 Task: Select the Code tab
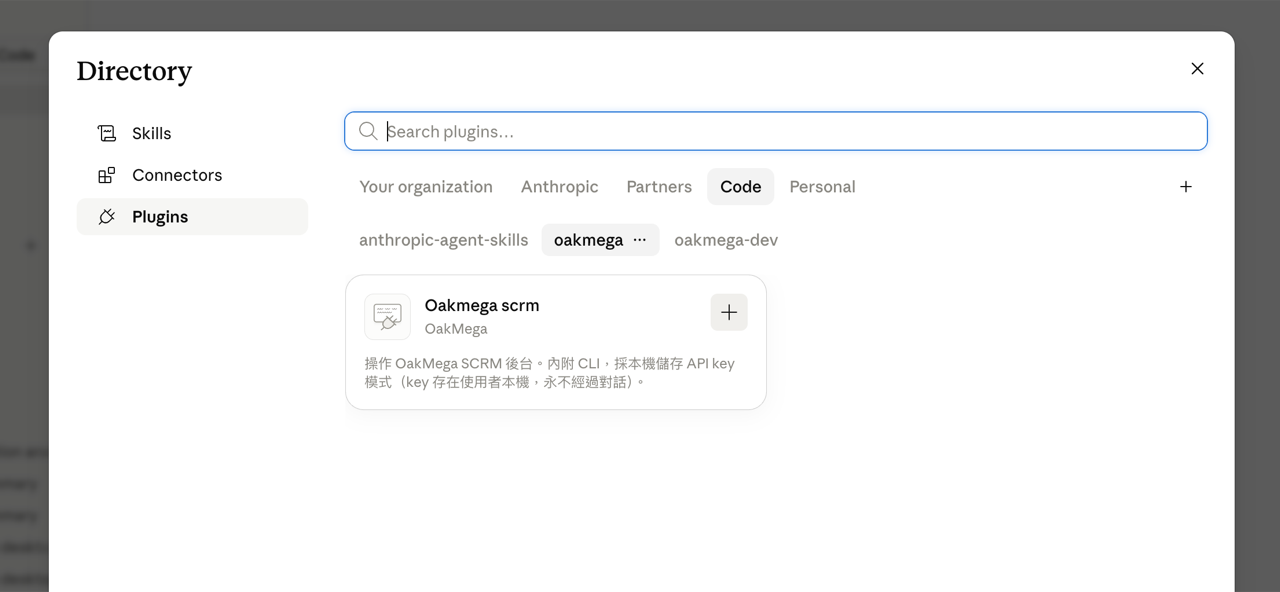741,187
